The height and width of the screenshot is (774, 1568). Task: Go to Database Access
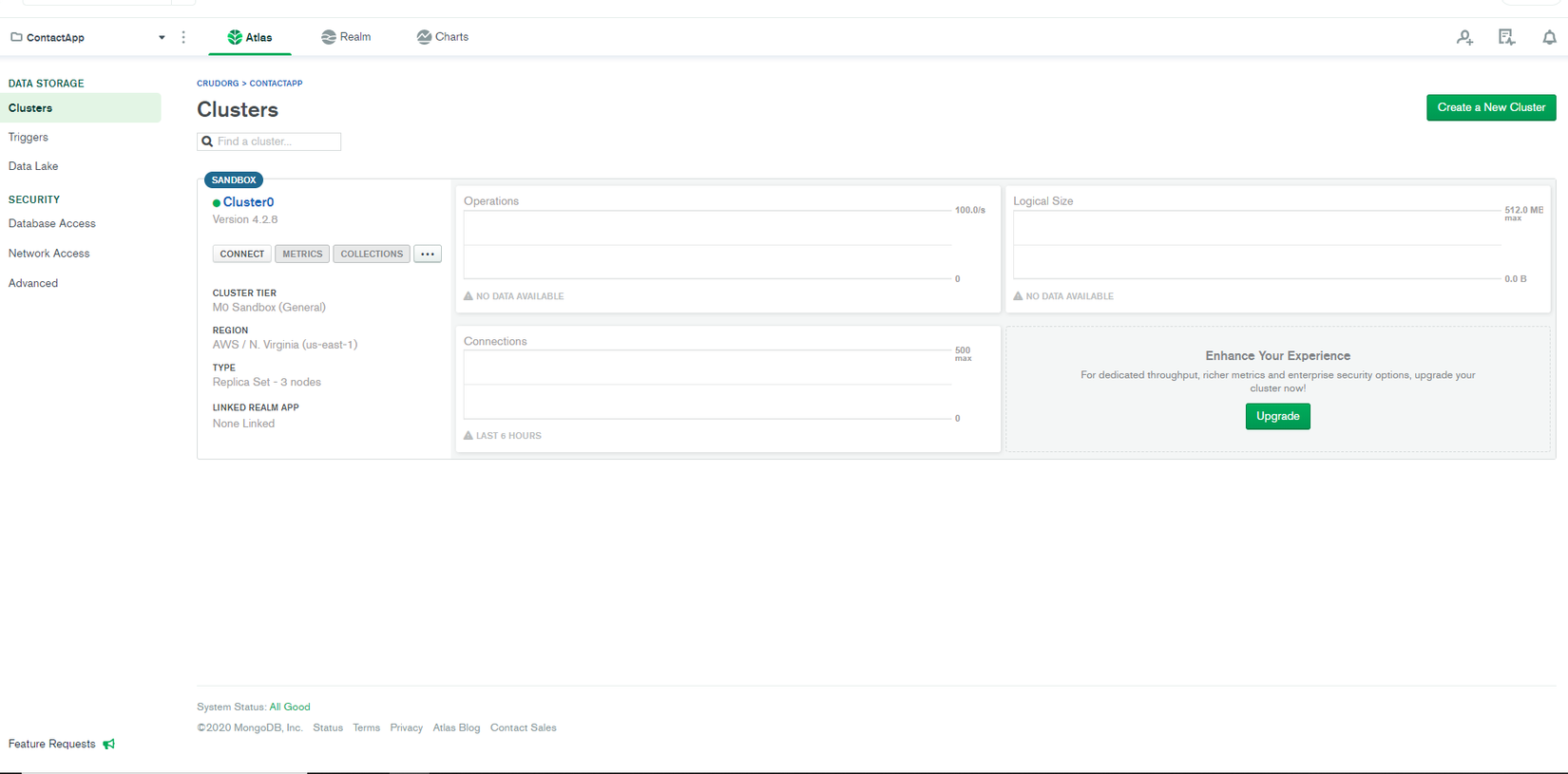pos(52,224)
